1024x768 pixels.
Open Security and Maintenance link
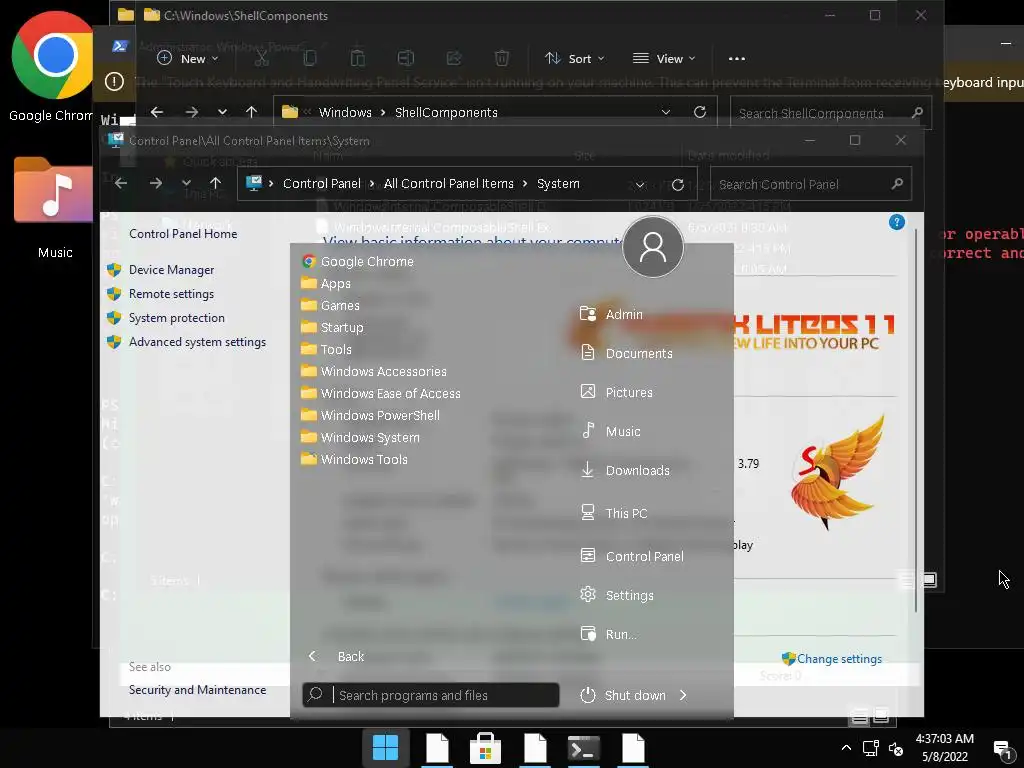(x=197, y=690)
